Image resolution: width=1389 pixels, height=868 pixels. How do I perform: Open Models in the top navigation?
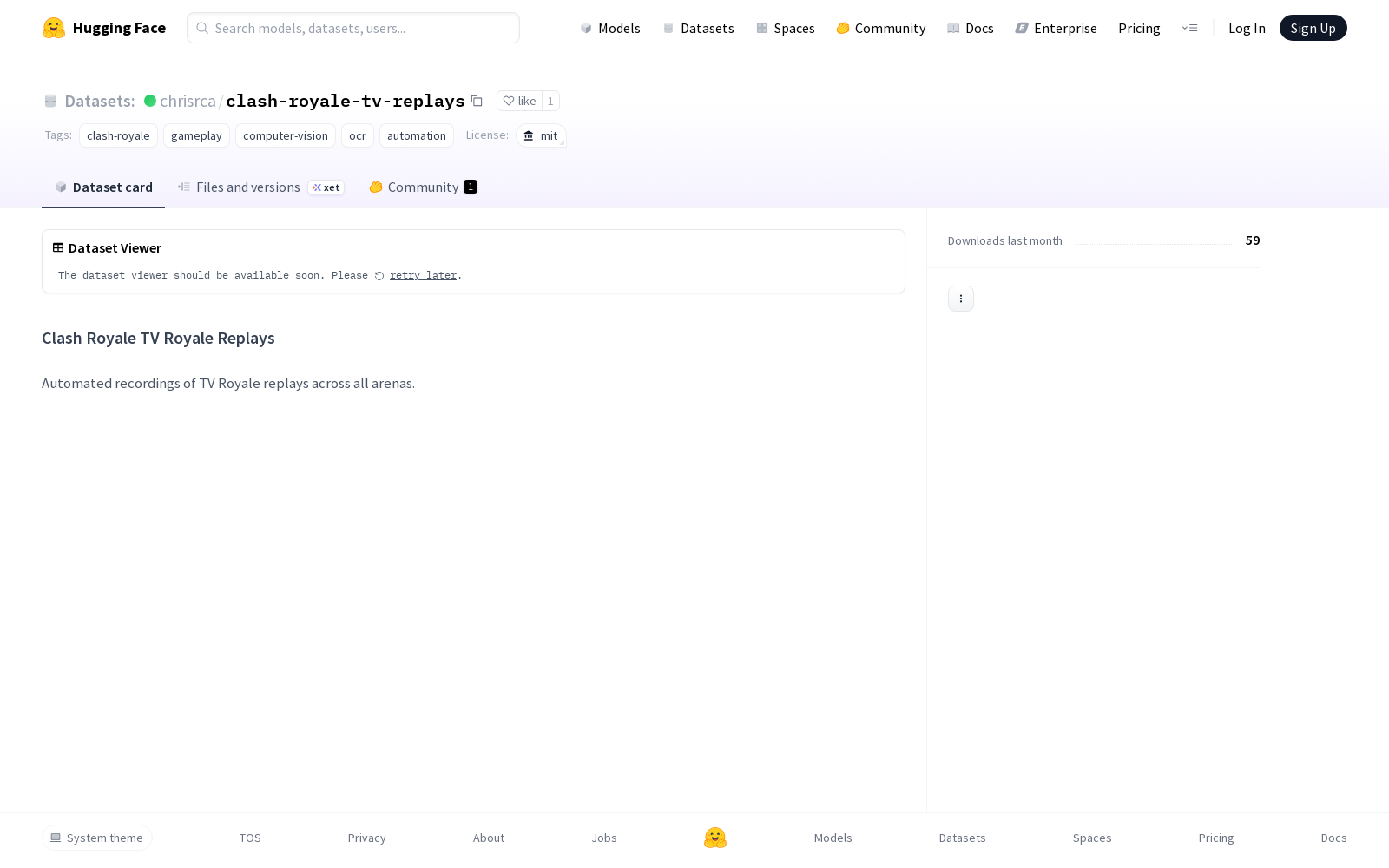[x=610, y=28]
